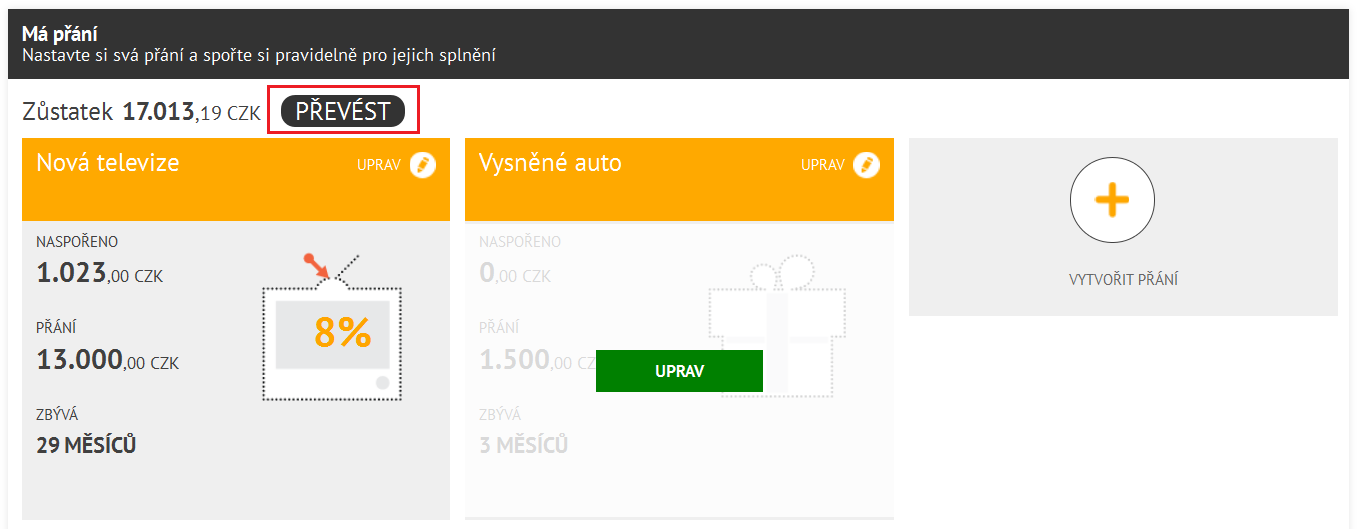Click the Zůstatek 17.013,19 CZK balance

(x=141, y=112)
